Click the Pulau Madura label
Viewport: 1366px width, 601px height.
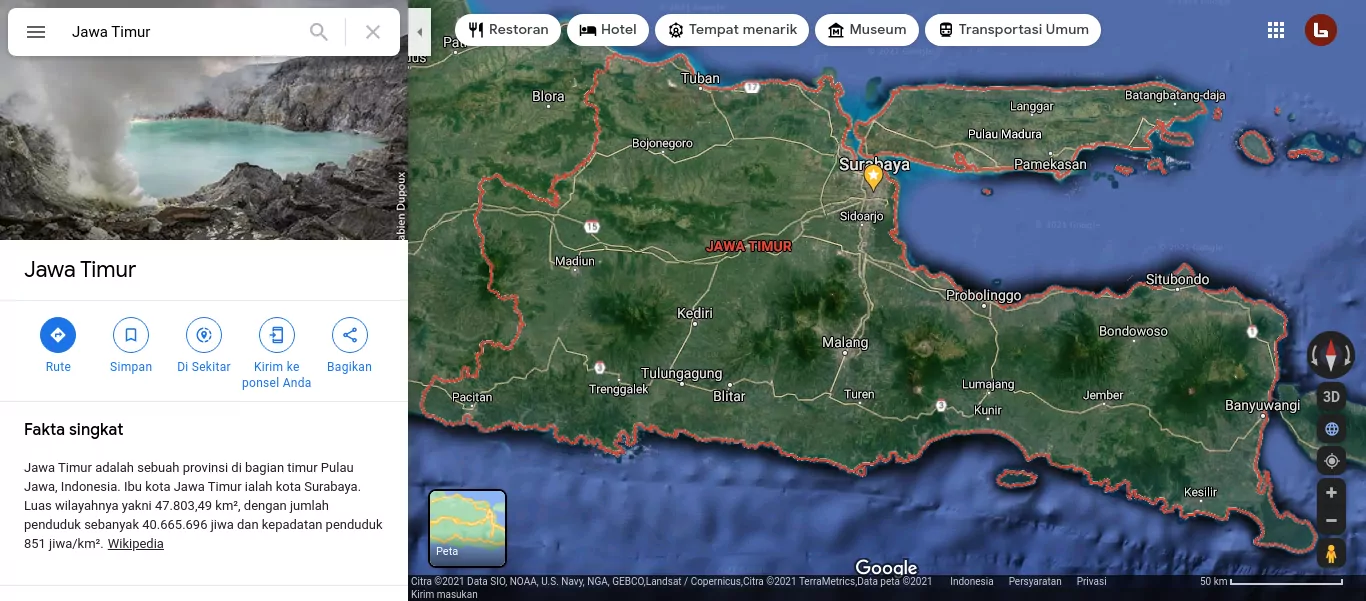pos(1005,134)
